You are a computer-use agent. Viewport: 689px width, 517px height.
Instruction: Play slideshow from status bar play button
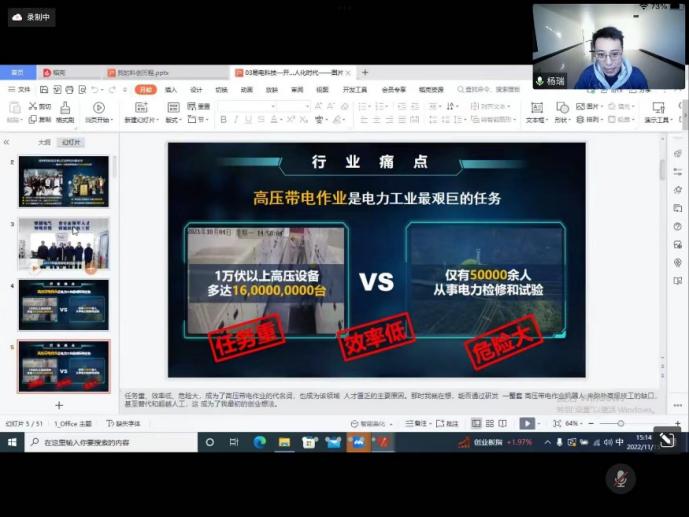[x=527, y=423]
